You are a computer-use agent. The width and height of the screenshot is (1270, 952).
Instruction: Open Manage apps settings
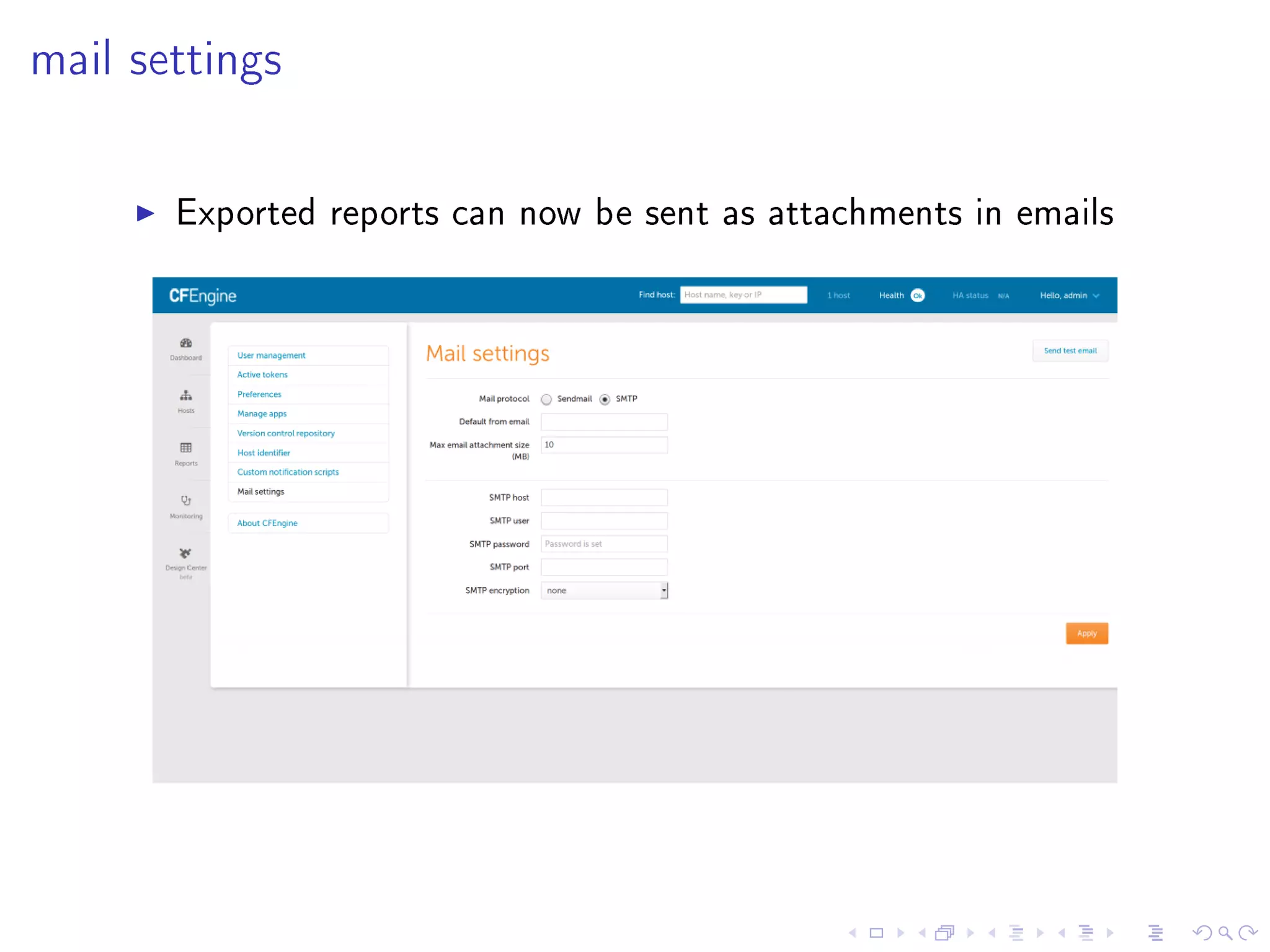[x=308, y=414]
